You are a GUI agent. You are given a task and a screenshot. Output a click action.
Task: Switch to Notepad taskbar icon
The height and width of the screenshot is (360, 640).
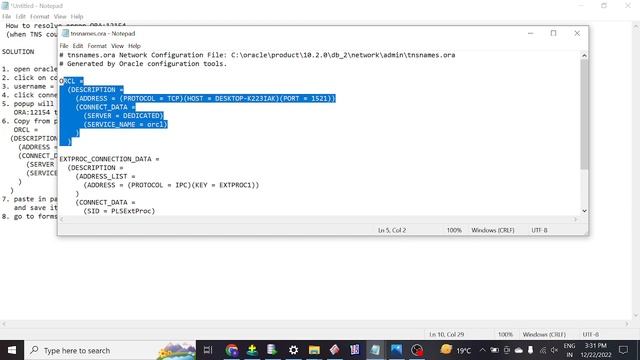click(375, 350)
